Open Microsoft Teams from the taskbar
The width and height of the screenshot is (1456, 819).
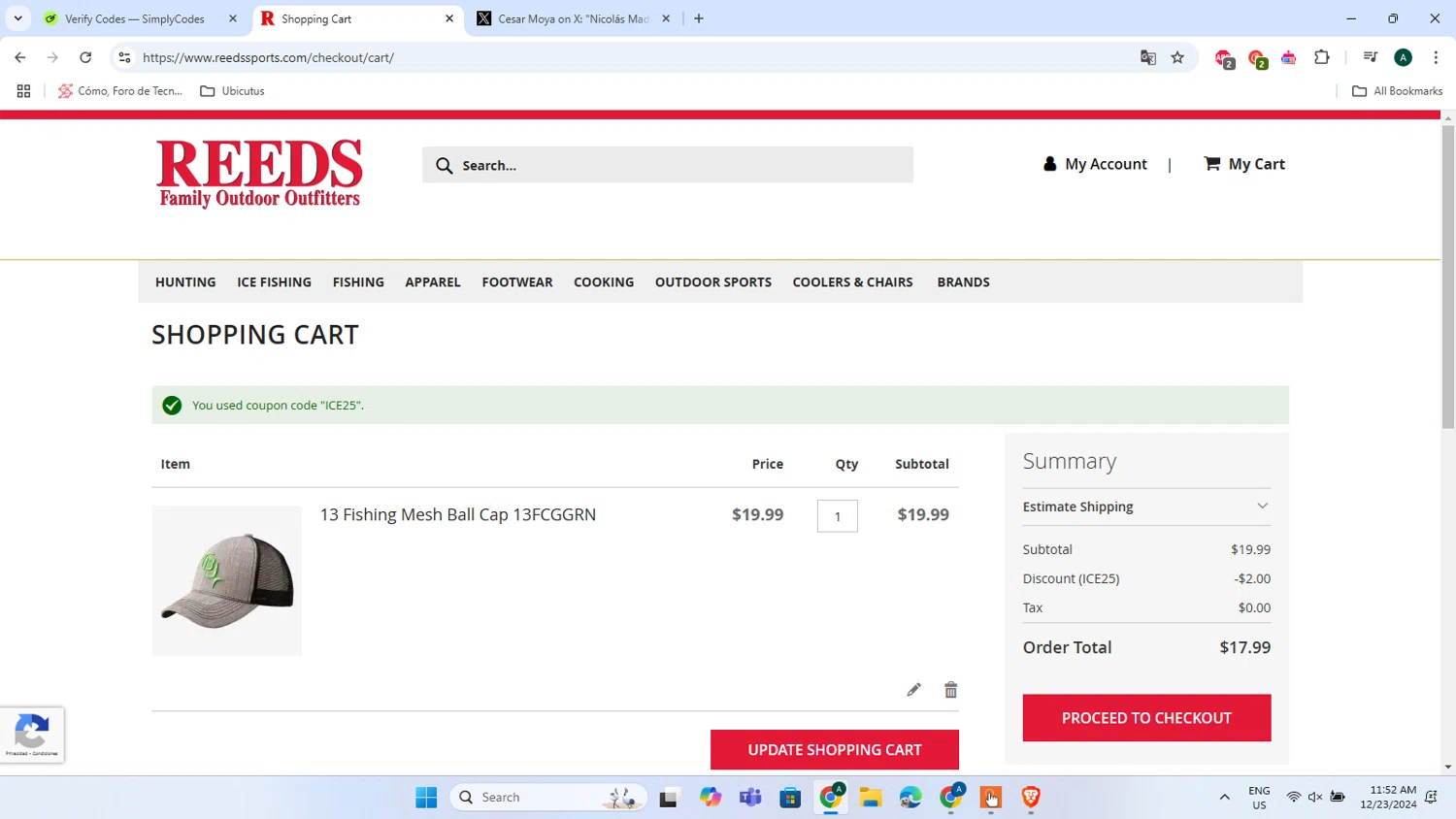click(x=750, y=798)
